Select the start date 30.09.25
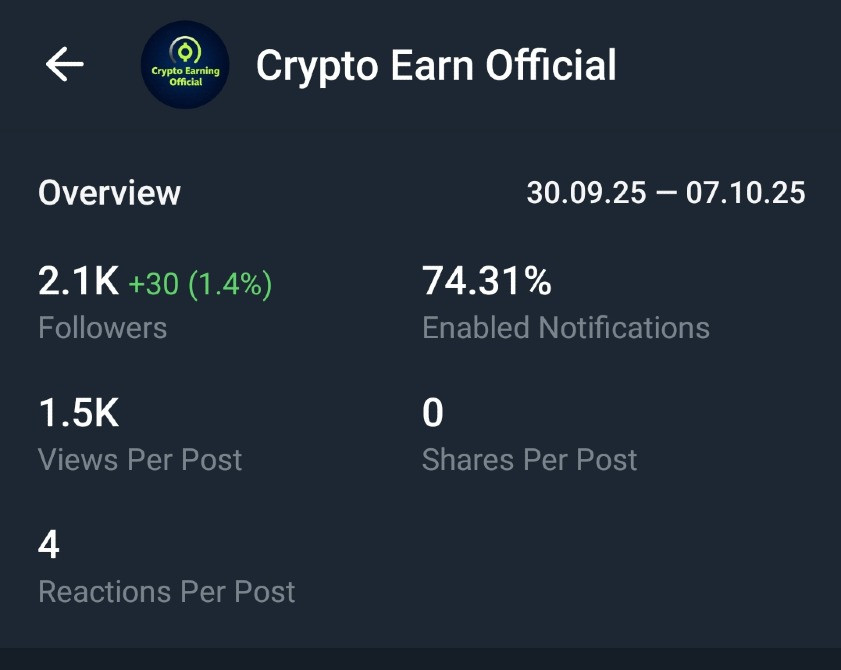Image resolution: width=841 pixels, height=670 pixels. 586,193
